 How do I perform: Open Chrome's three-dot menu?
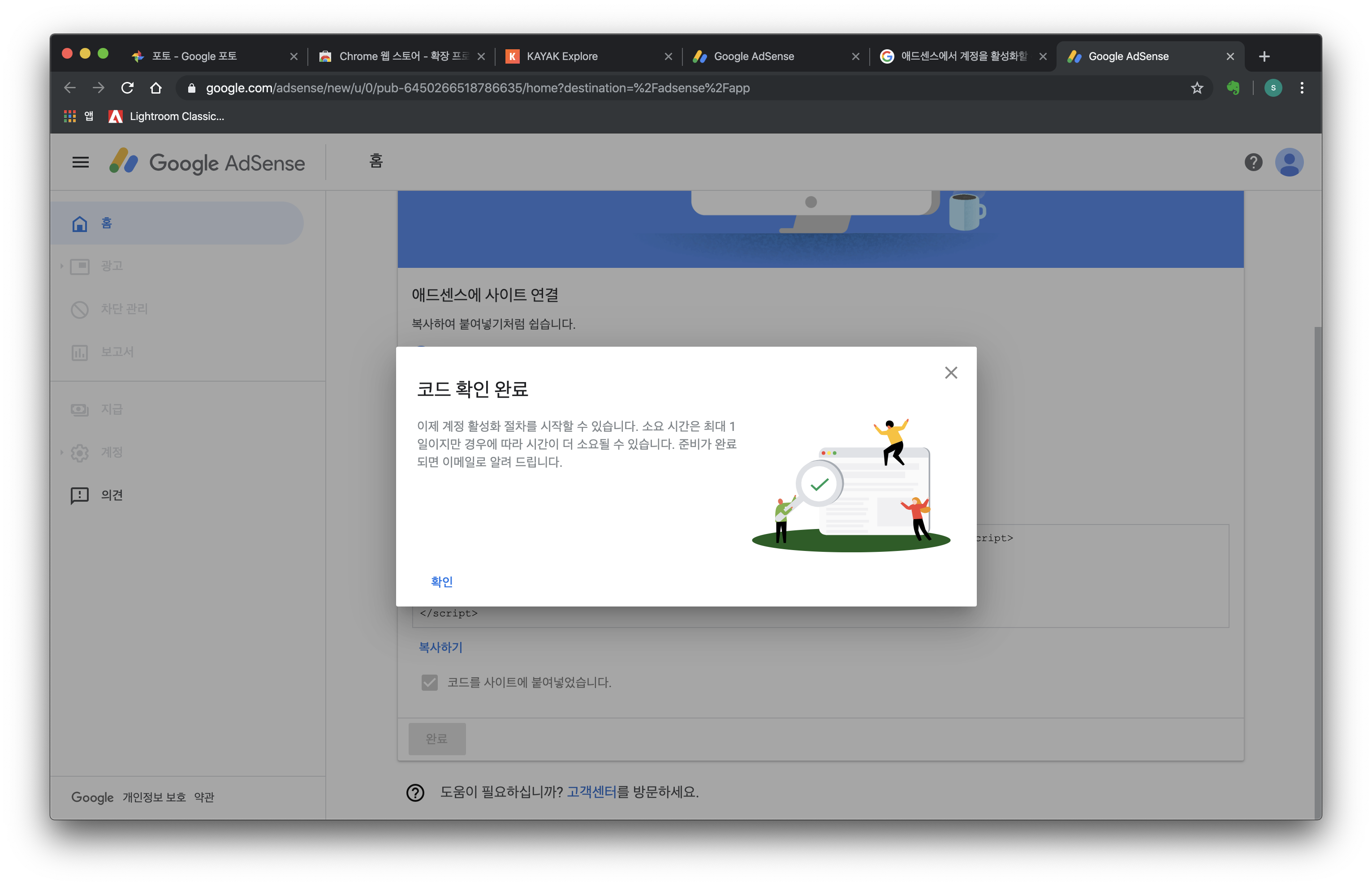pyautogui.click(x=1302, y=88)
